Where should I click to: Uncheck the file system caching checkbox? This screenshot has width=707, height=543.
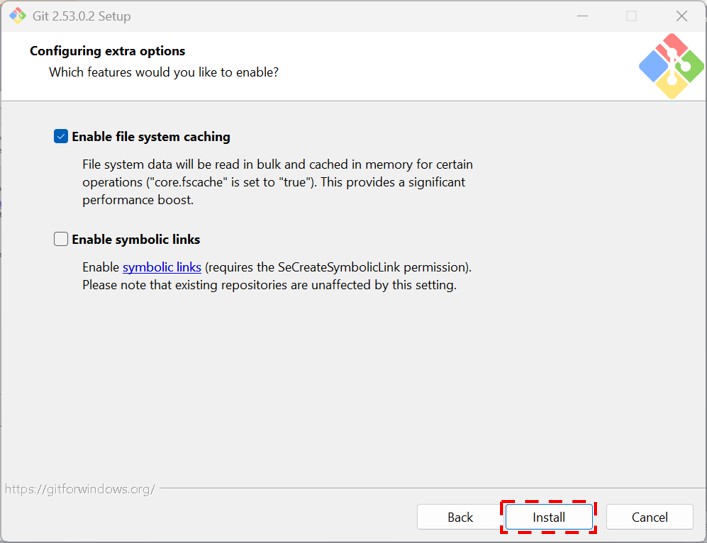click(61, 137)
